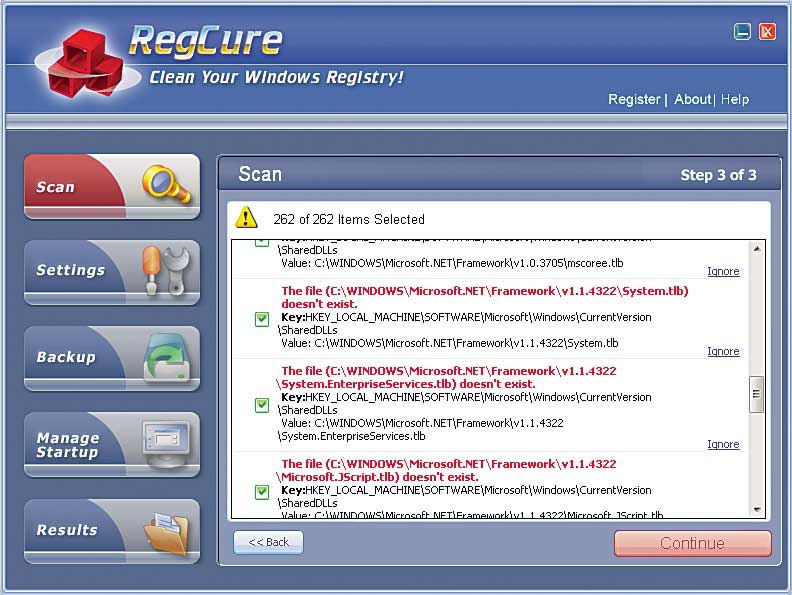792x595 pixels.
Task: Uncheck the System.EnterpriseServices.tlb entry
Action: pyautogui.click(x=262, y=405)
